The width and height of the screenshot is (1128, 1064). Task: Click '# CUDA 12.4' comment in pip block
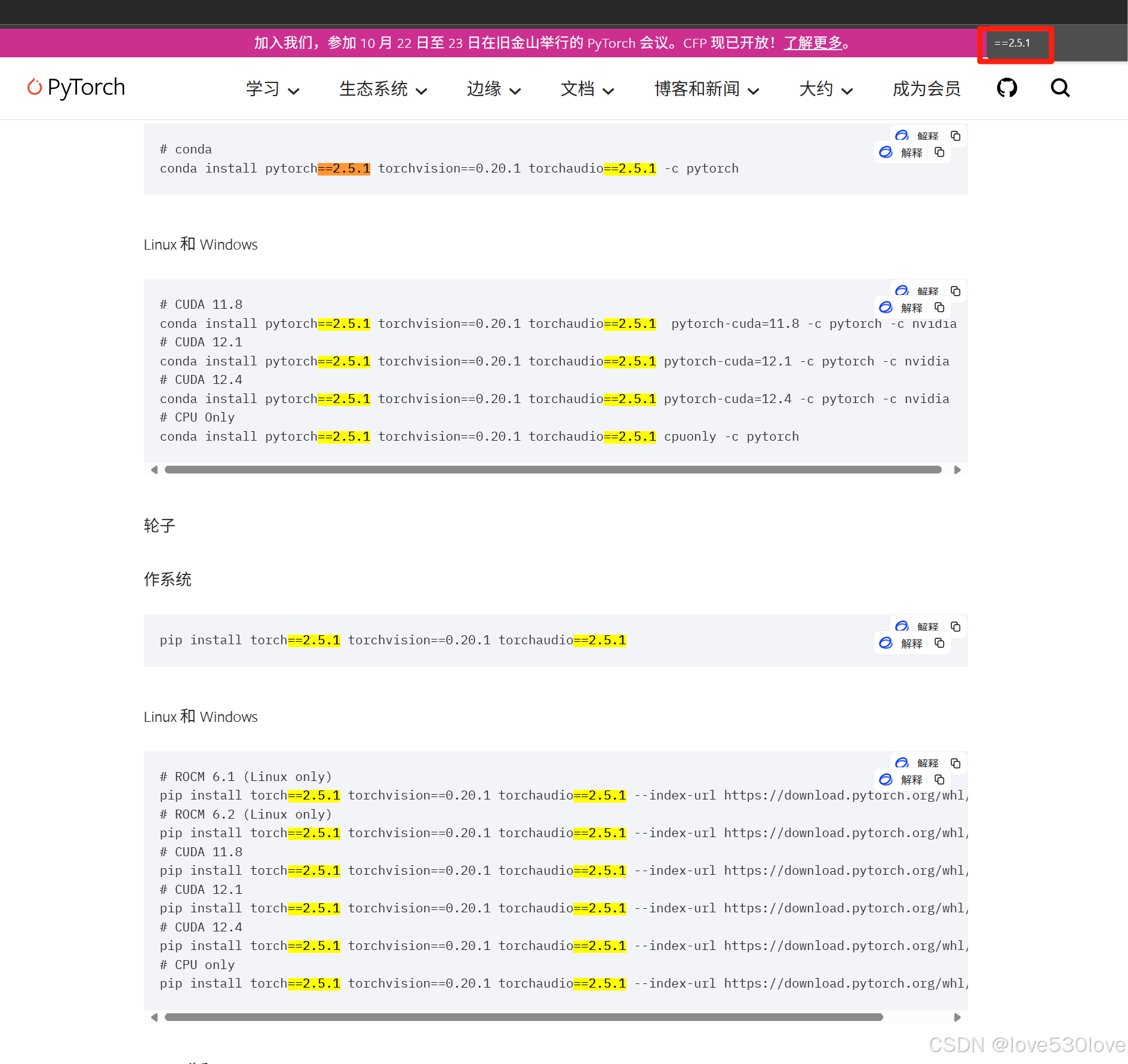point(201,927)
